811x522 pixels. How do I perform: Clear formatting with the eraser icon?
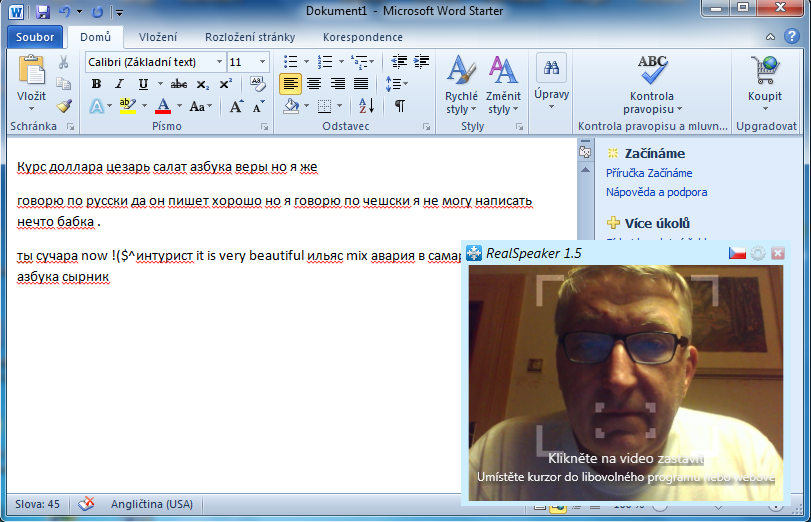click(258, 83)
